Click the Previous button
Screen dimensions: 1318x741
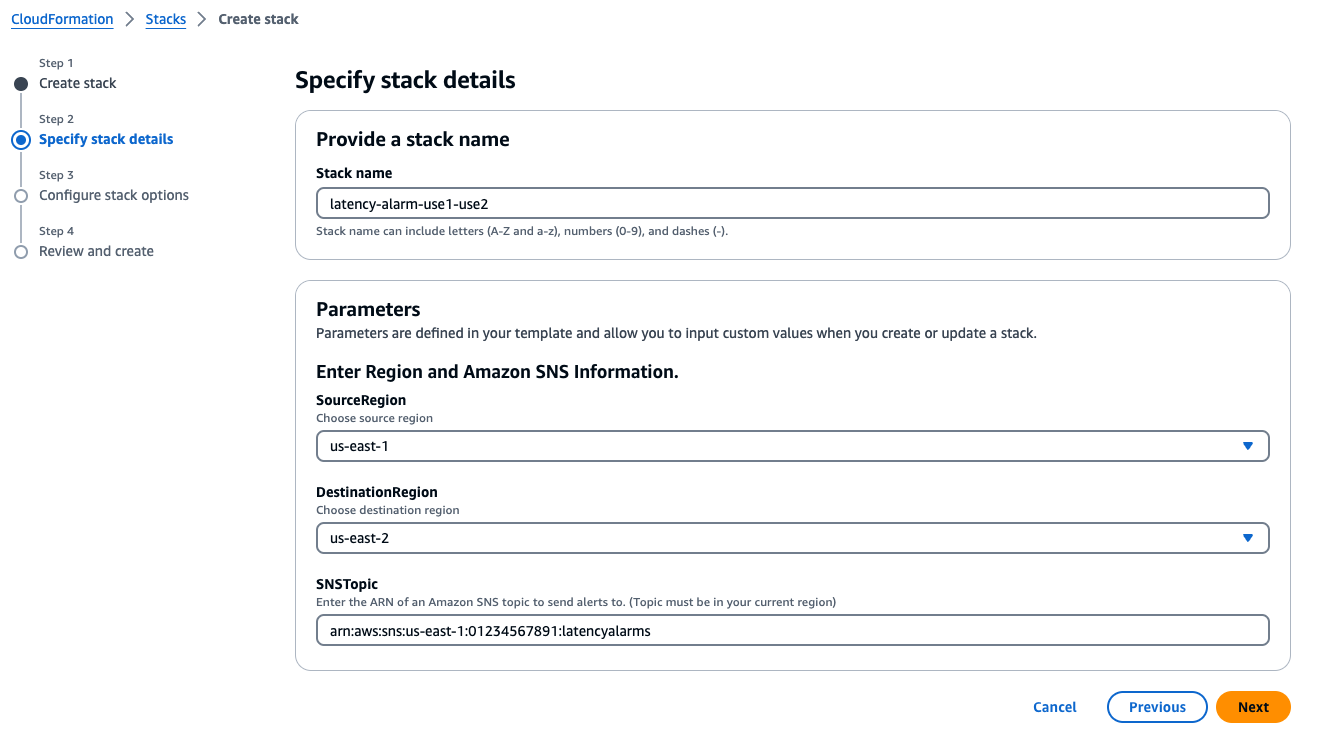(x=1157, y=707)
